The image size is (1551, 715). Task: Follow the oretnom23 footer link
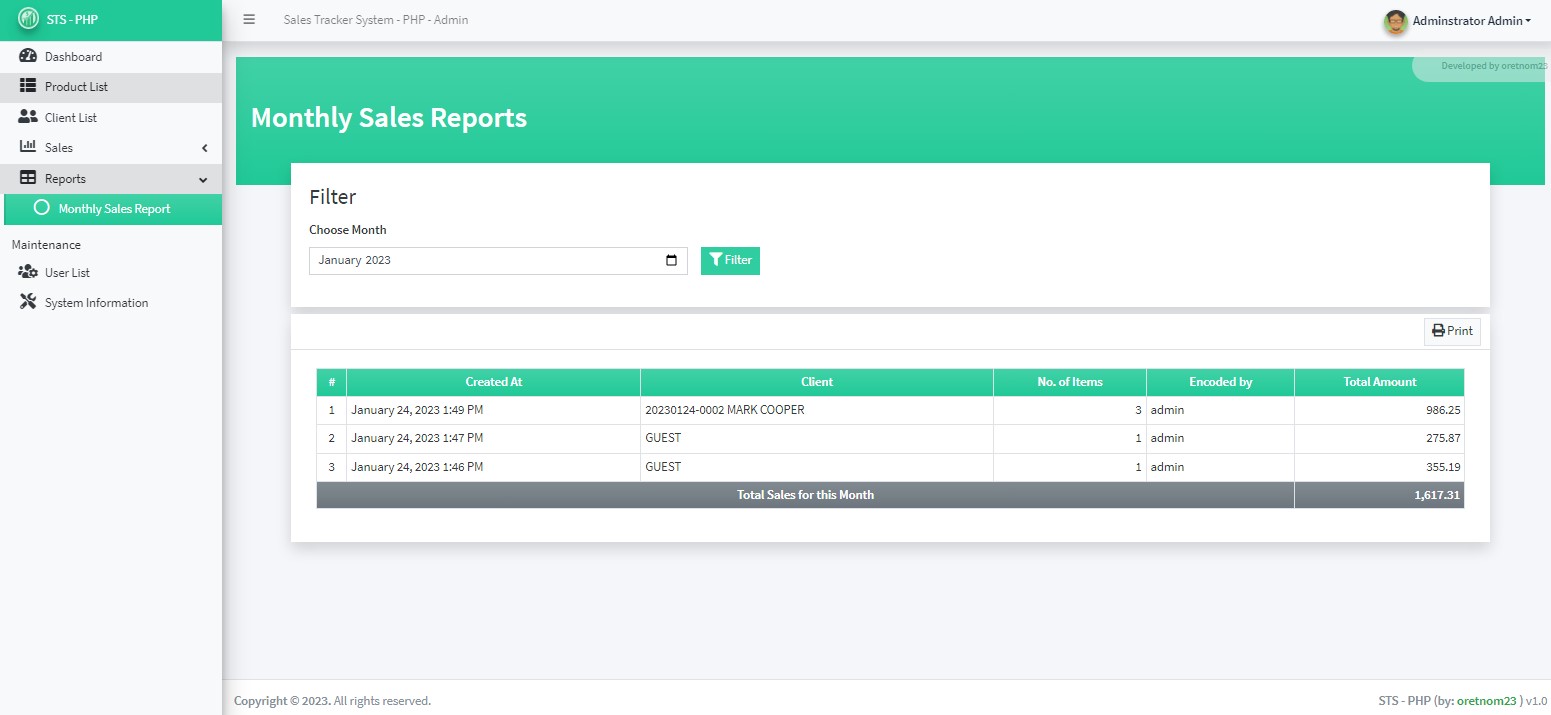pyautogui.click(x=1487, y=701)
